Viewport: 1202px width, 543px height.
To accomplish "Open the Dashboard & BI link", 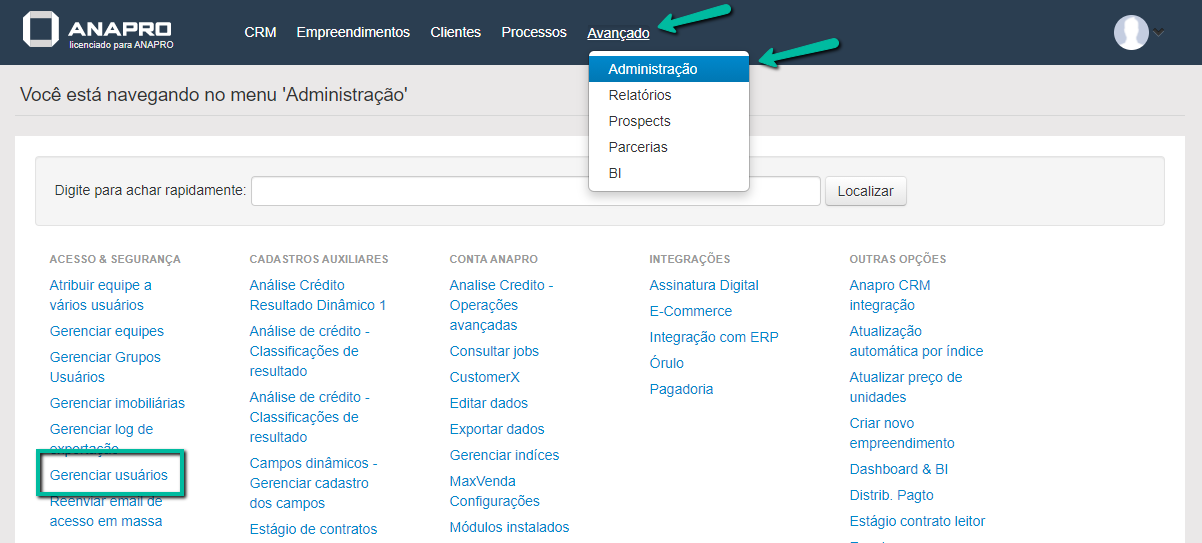I will [899, 469].
